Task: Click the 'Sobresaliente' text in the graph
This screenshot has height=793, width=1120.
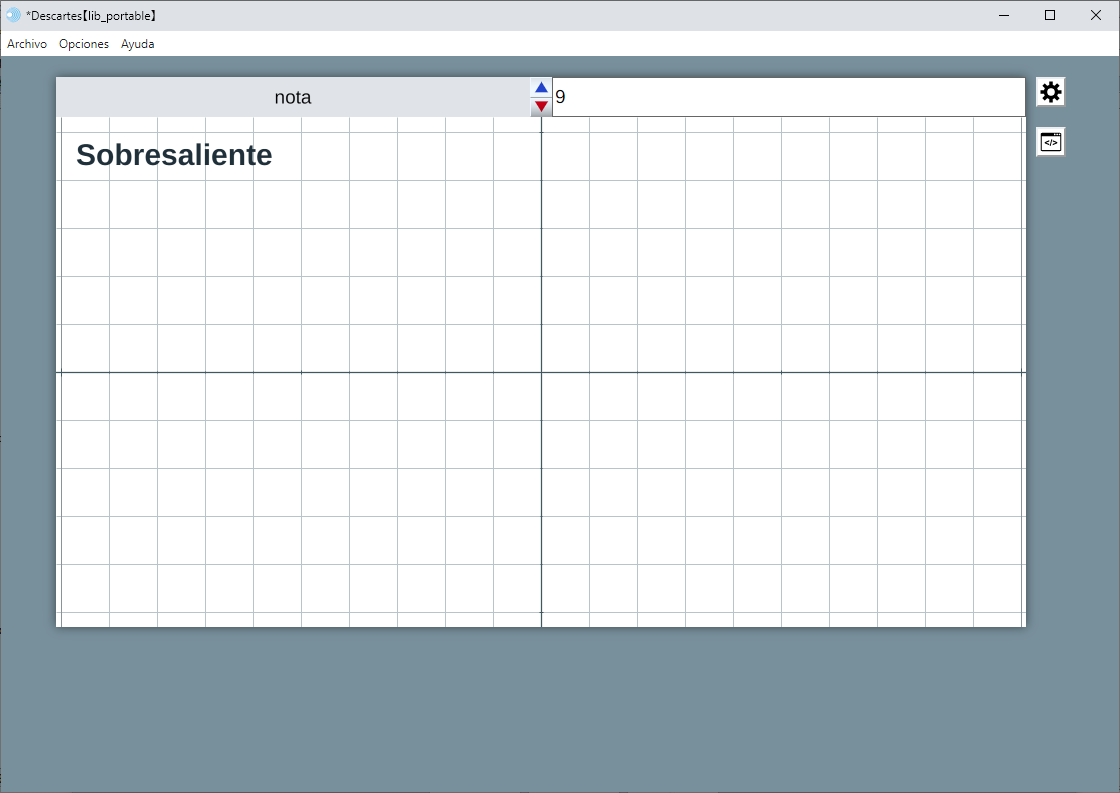Action: pyautogui.click(x=174, y=155)
